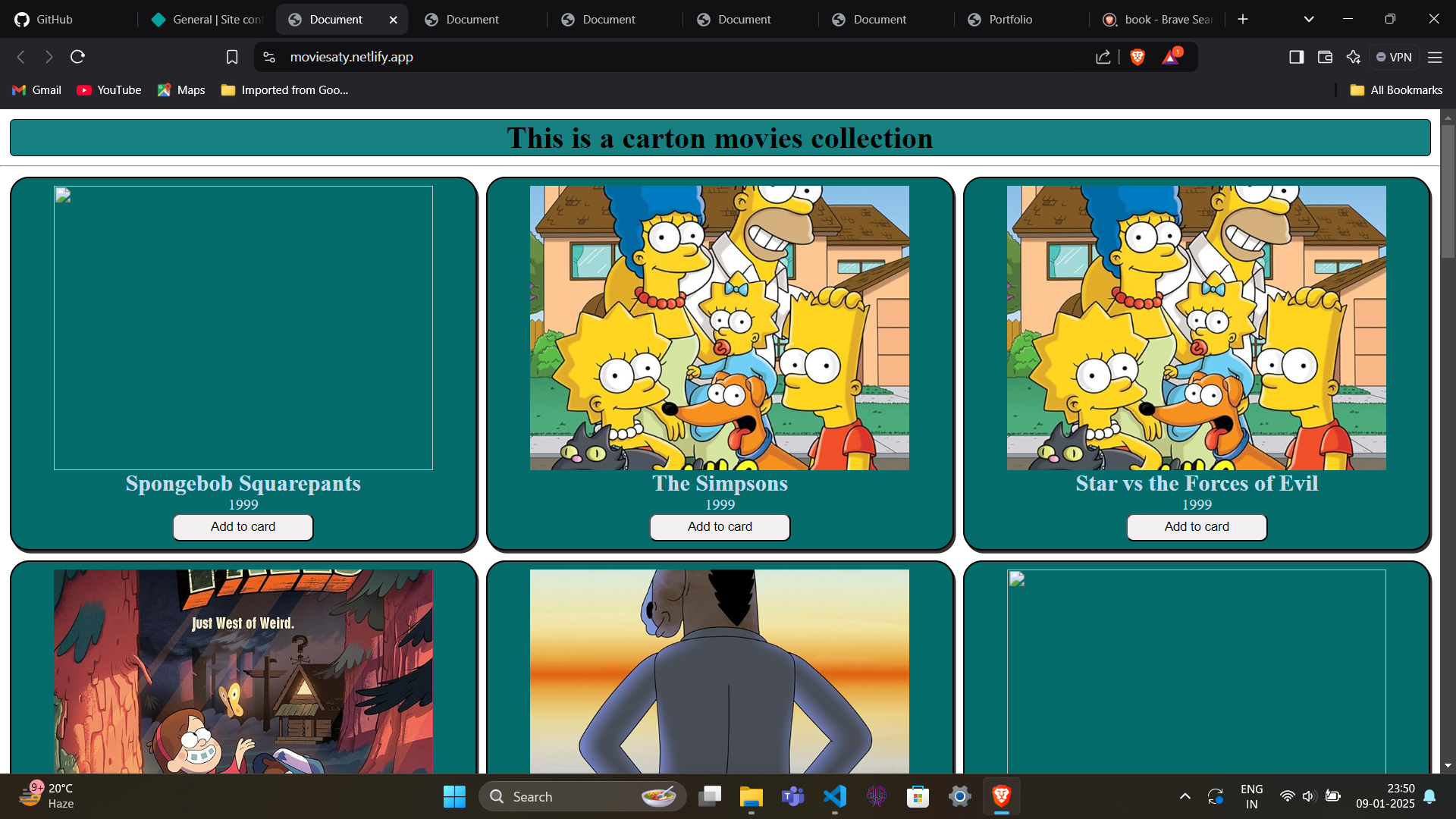This screenshot has width=1456, height=819.
Task: Switch to the second Document tab
Action: tap(480, 20)
